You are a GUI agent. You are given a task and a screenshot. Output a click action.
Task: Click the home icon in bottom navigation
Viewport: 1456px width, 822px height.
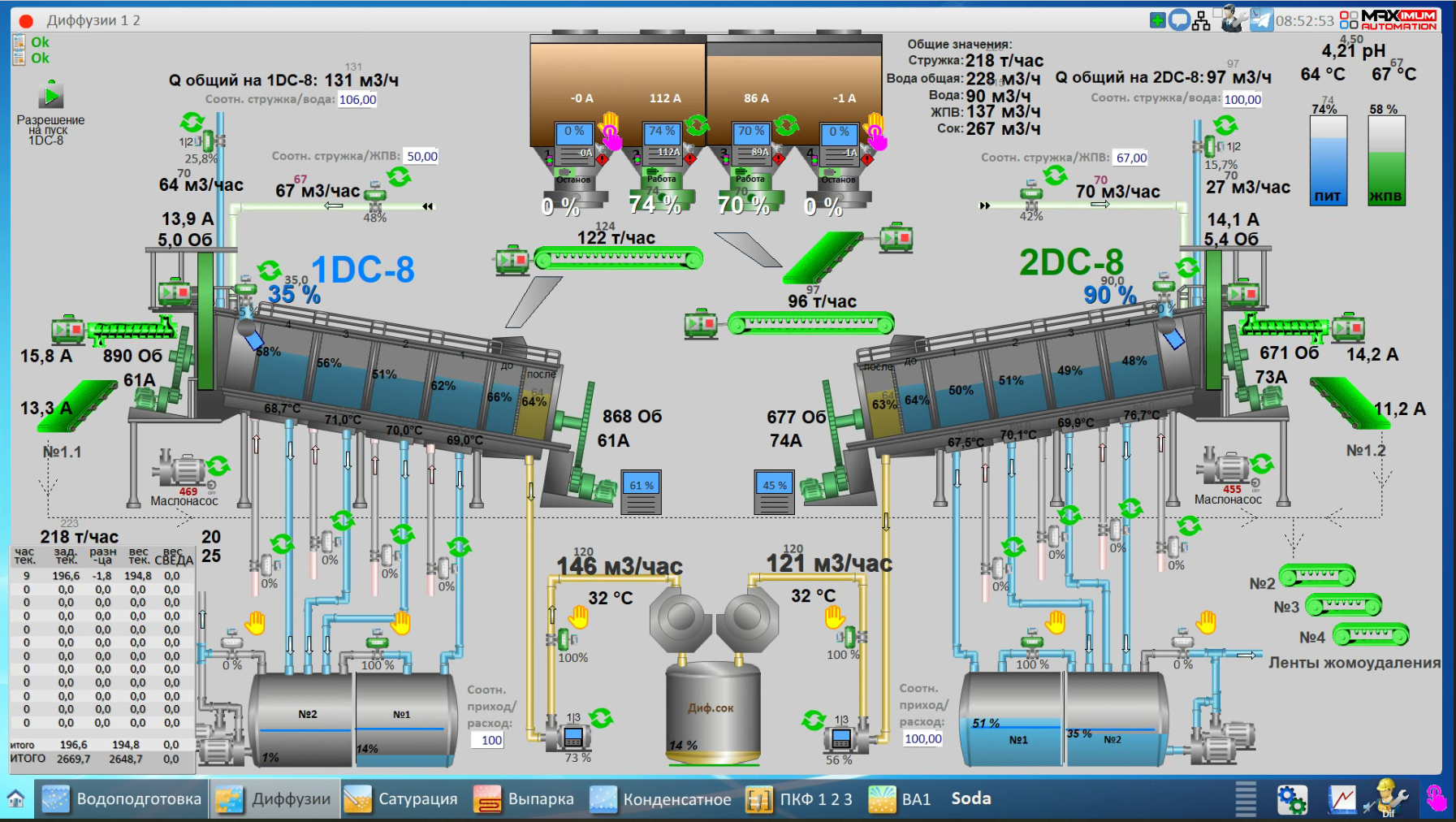[x=16, y=799]
